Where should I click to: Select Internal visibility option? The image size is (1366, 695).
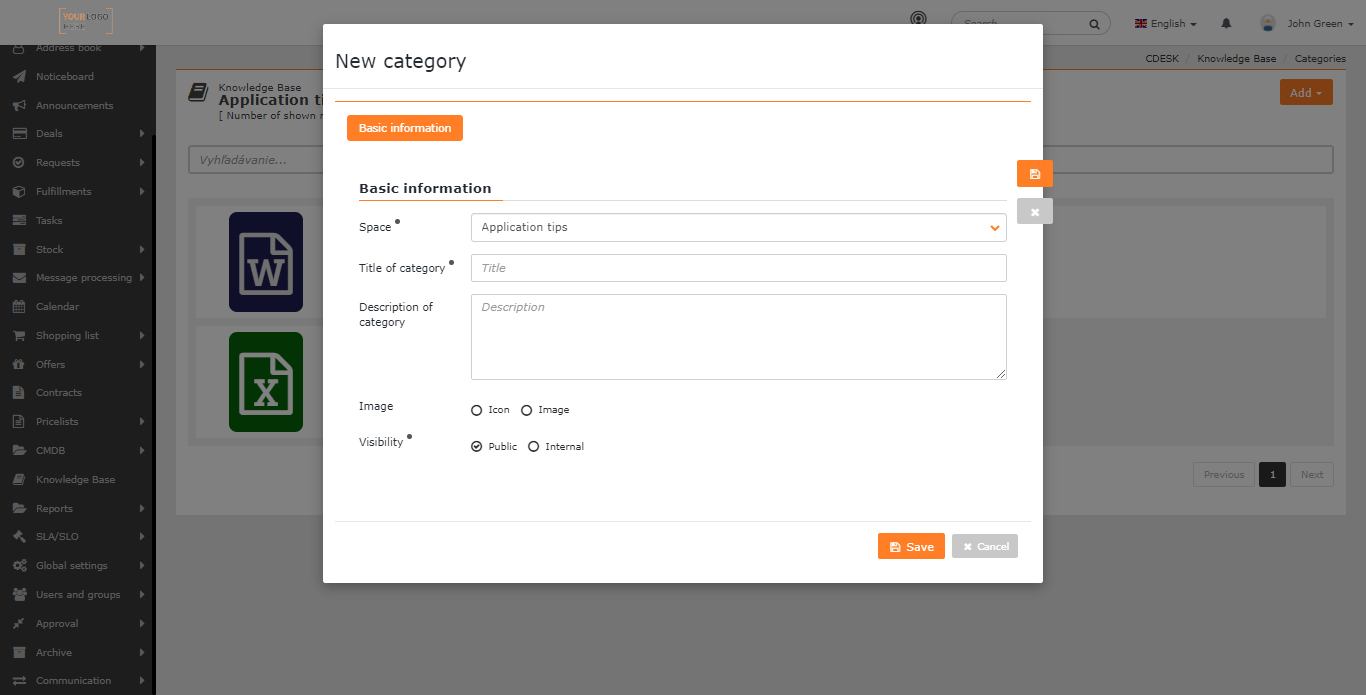533,446
